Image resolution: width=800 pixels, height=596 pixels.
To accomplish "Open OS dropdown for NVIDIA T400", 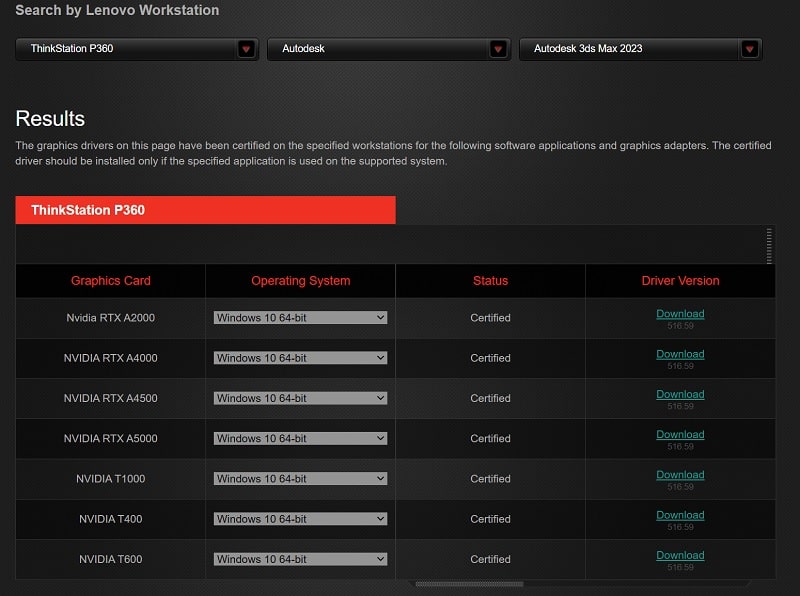I will pos(300,519).
